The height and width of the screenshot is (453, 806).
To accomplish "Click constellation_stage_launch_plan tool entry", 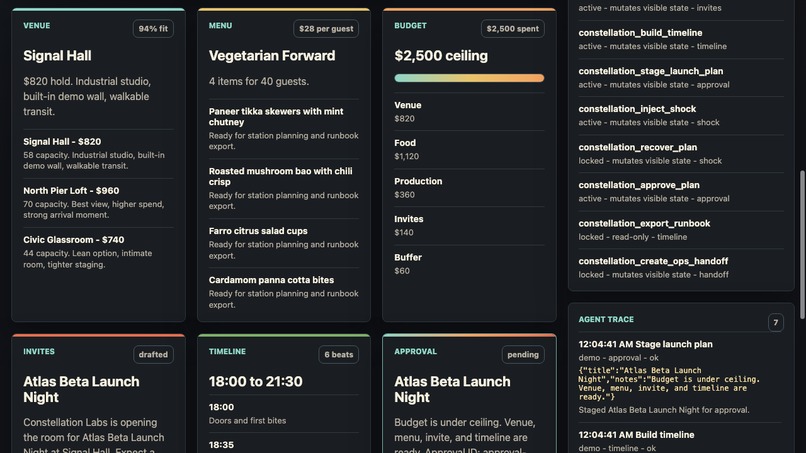I will point(681,78).
